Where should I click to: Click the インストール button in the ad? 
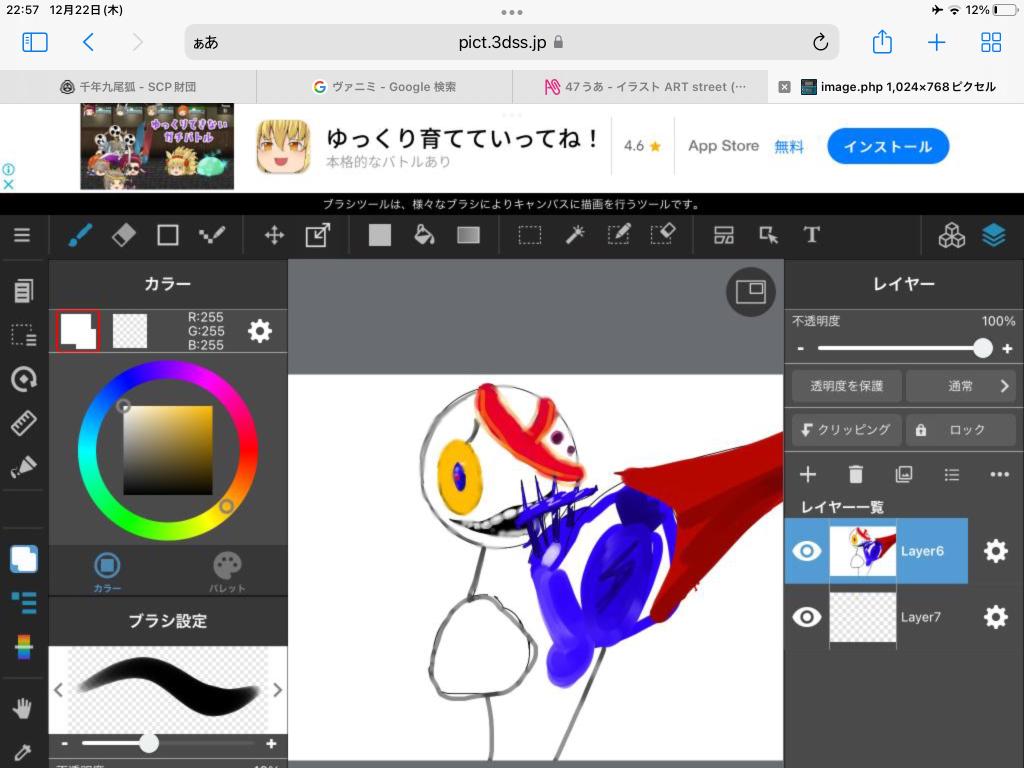point(887,147)
